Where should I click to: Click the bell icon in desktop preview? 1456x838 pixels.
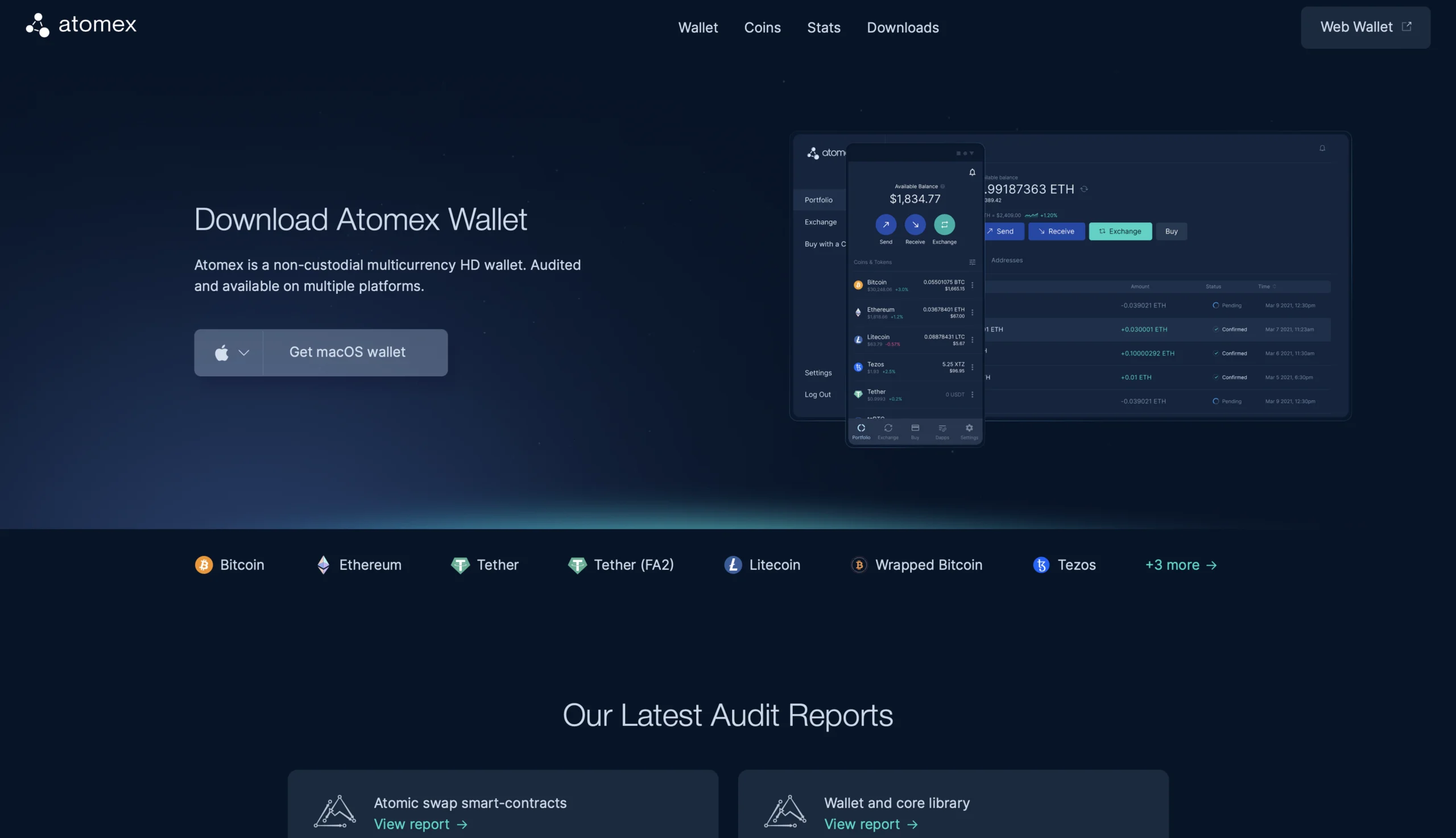(1322, 148)
